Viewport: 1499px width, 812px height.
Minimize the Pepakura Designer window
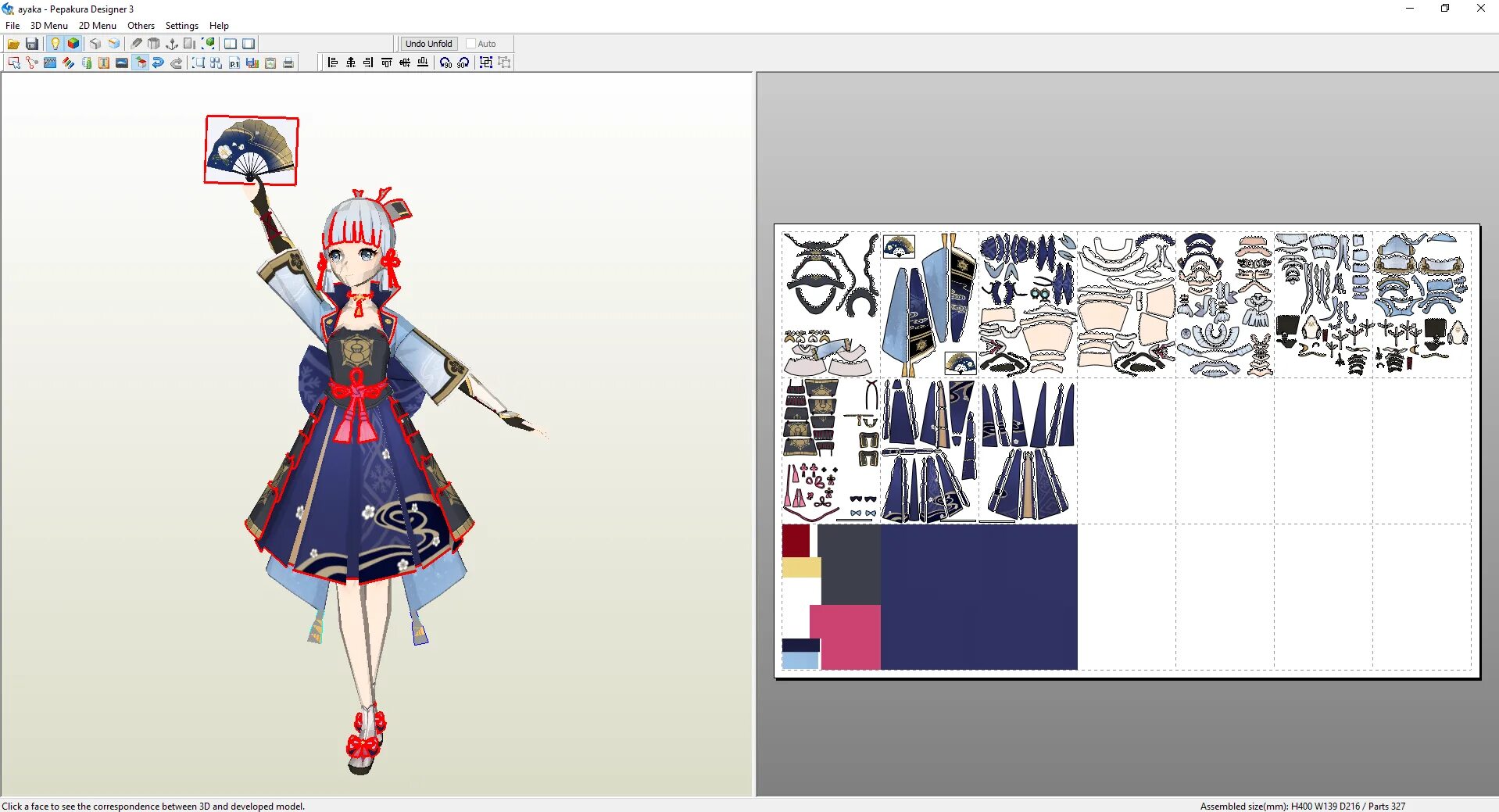[1410, 9]
